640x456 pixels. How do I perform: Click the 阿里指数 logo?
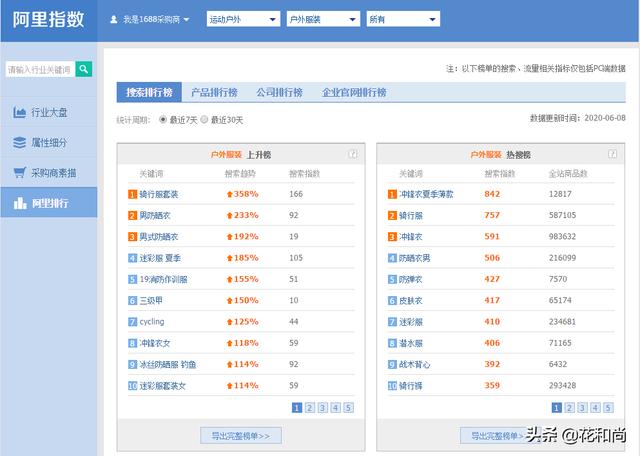pyautogui.click(x=48, y=20)
